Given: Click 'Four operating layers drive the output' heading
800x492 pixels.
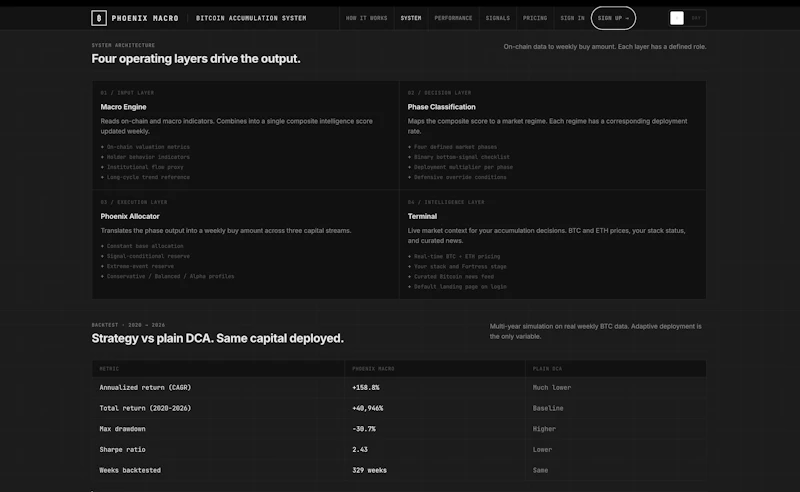Looking at the screenshot, I should pos(196,59).
